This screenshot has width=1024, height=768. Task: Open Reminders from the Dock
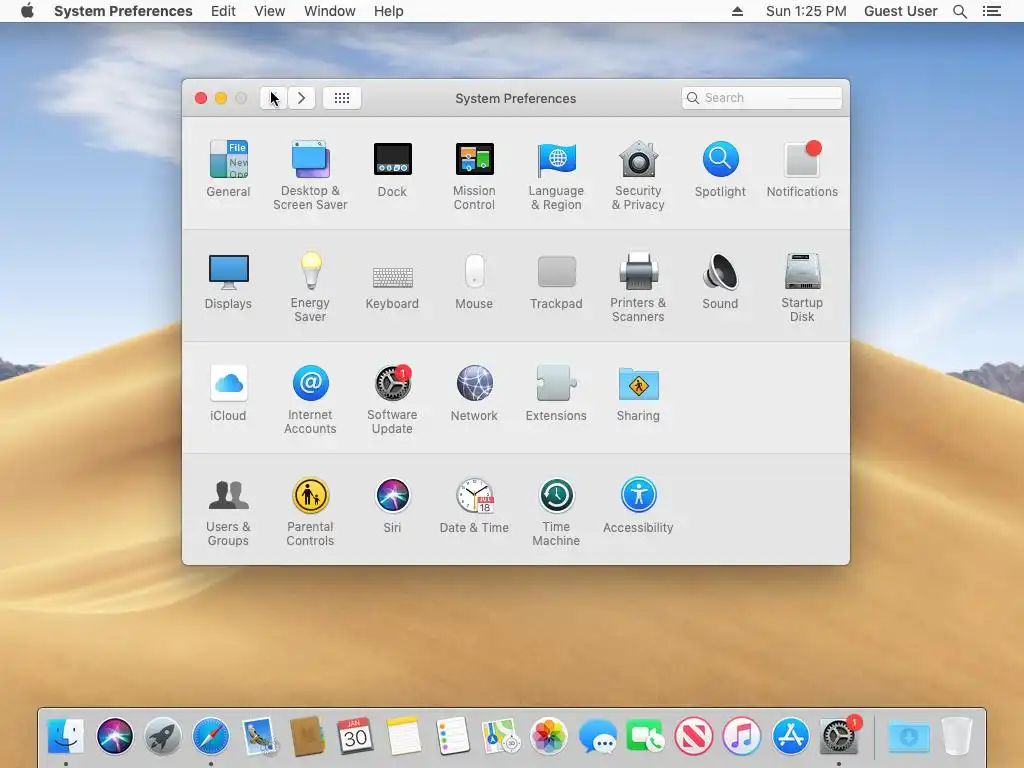pos(452,735)
